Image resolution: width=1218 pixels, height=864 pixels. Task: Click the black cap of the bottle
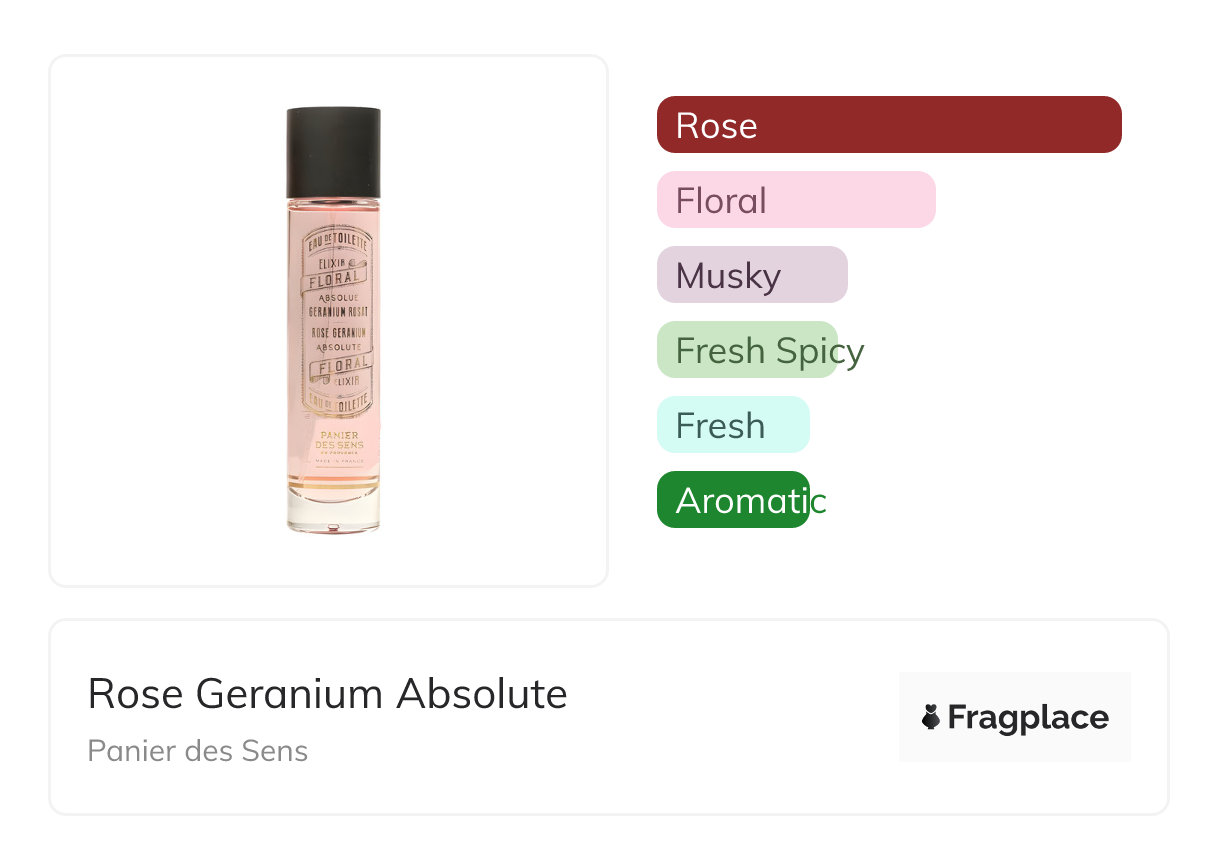tap(333, 152)
